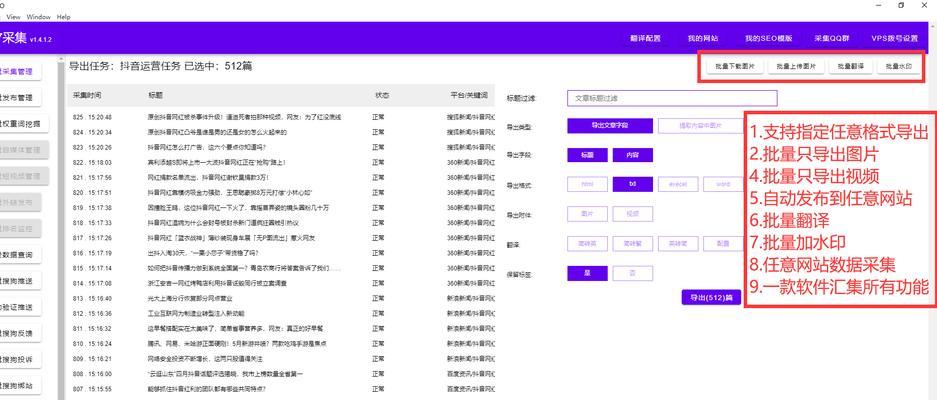The image size is (937, 400).
Task: Click 配置 in the 翻译 row
Action: pos(723,243)
